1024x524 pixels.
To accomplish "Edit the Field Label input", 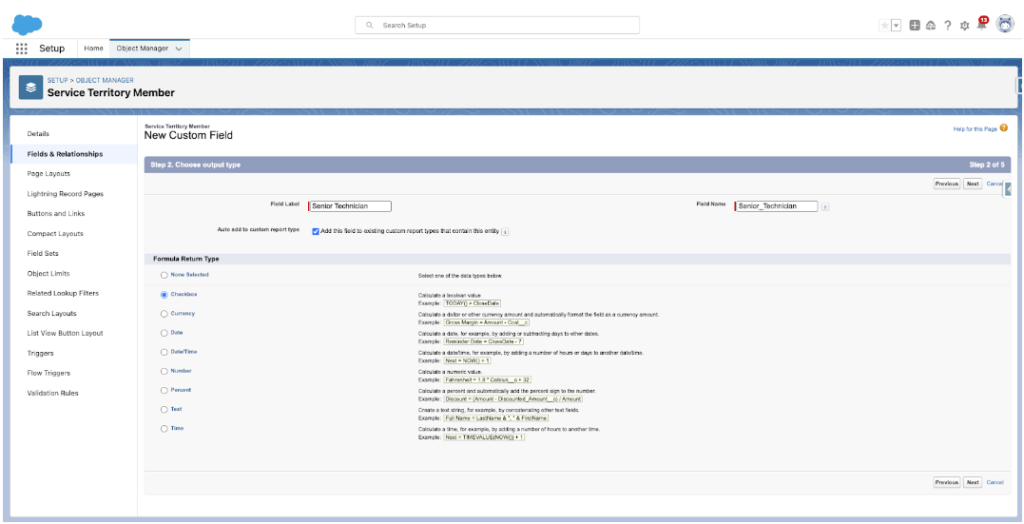I will click(350, 206).
